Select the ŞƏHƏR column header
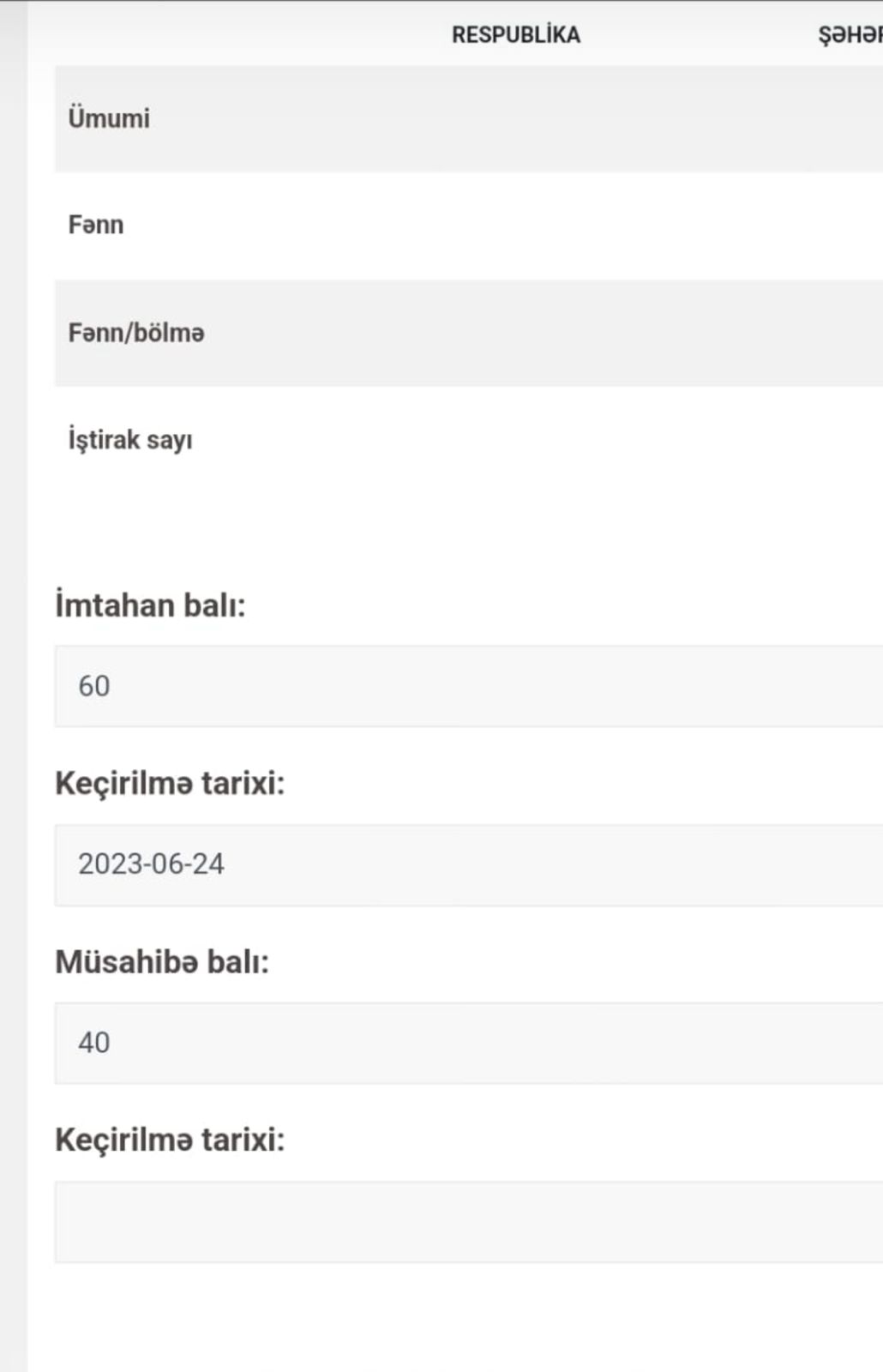Image resolution: width=883 pixels, height=1372 pixels. tap(850, 34)
